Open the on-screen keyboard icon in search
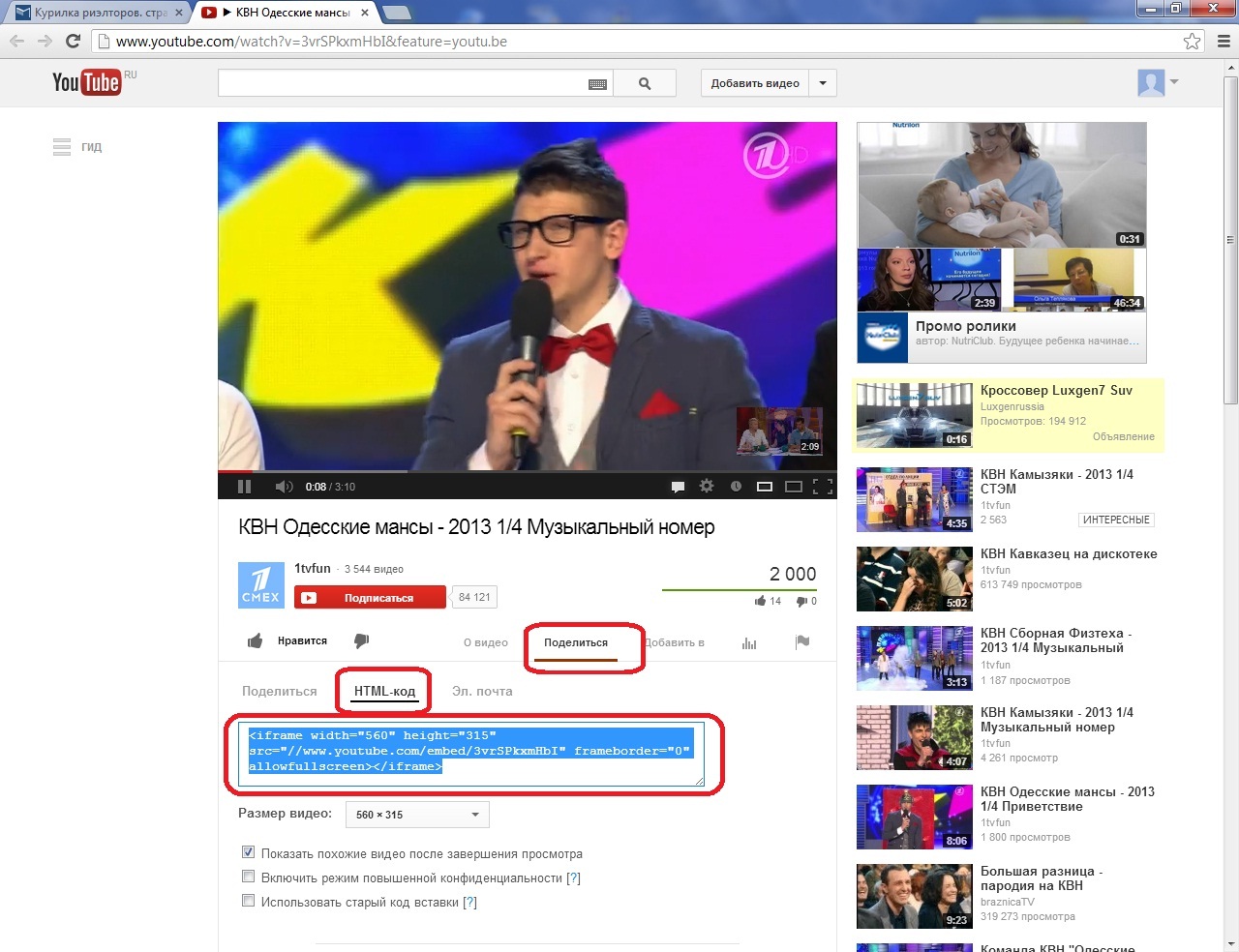 coord(597,84)
